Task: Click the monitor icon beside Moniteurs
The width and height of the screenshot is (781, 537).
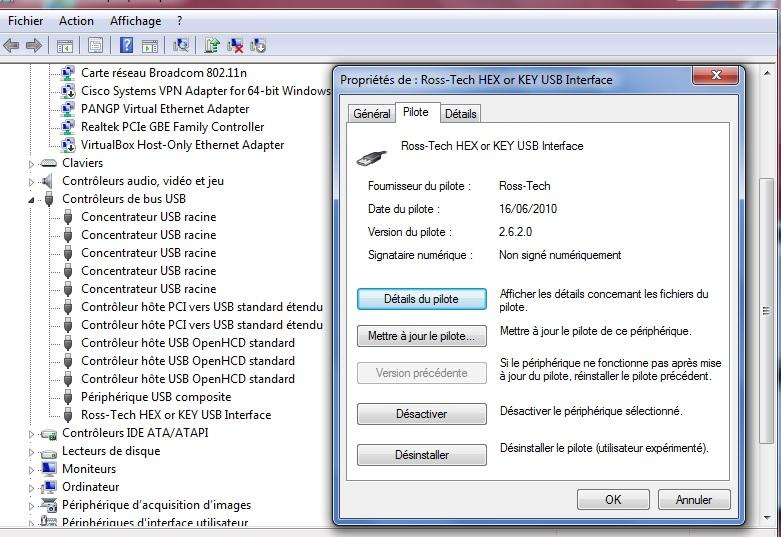Action: 49,469
